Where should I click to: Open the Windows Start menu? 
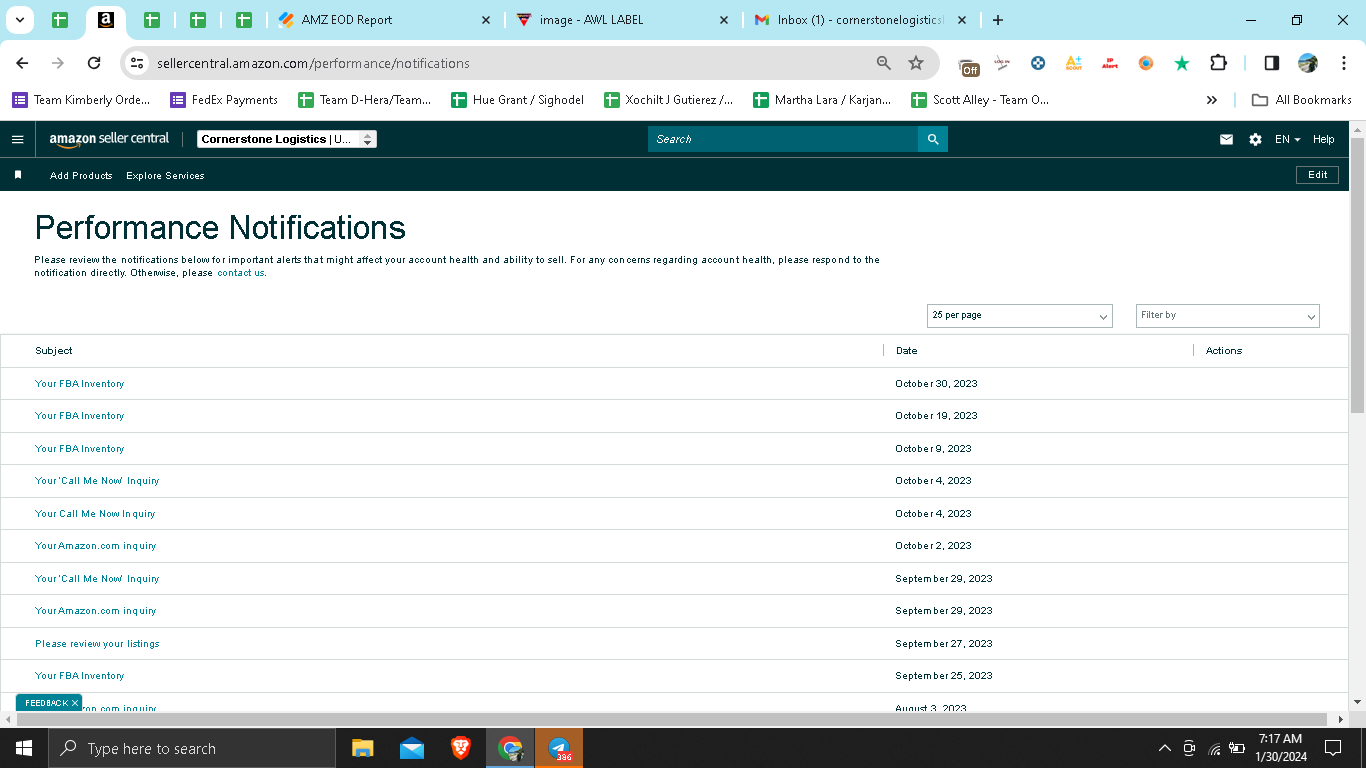tap(24, 748)
